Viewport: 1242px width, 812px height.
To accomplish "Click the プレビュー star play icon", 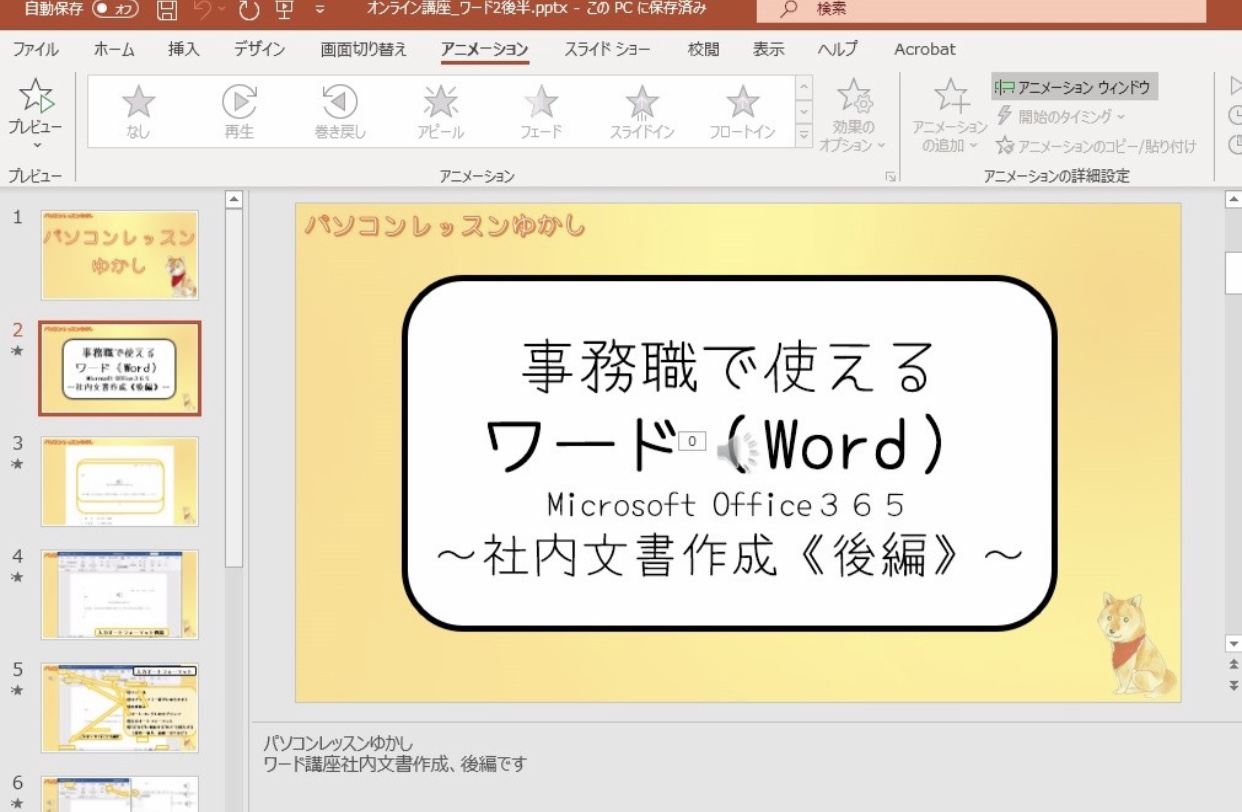I will click(x=36, y=97).
